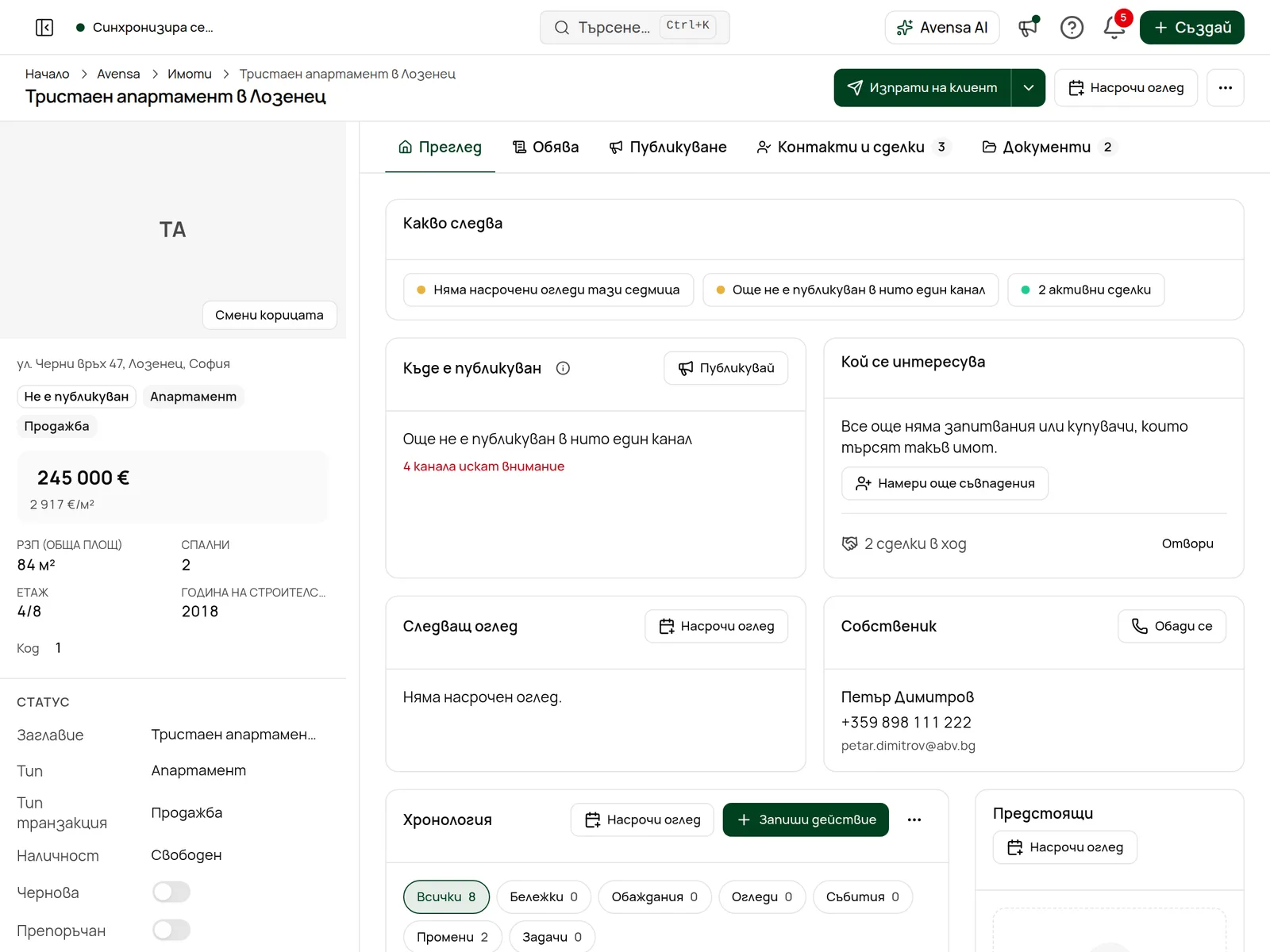
Task: Select the Събития filter chip
Action: (x=863, y=896)
